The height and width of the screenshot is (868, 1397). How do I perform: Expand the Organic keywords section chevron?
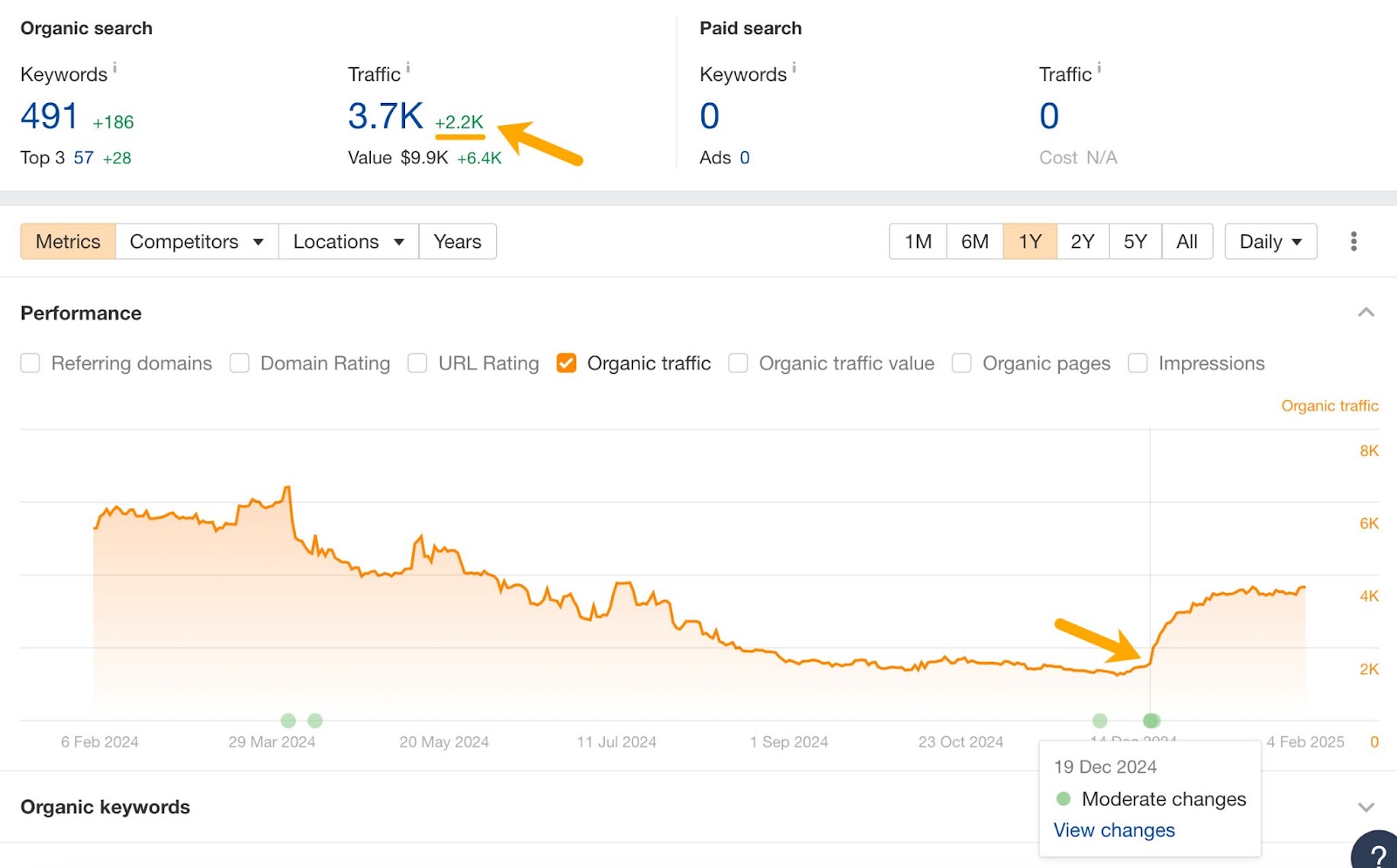1366,807
